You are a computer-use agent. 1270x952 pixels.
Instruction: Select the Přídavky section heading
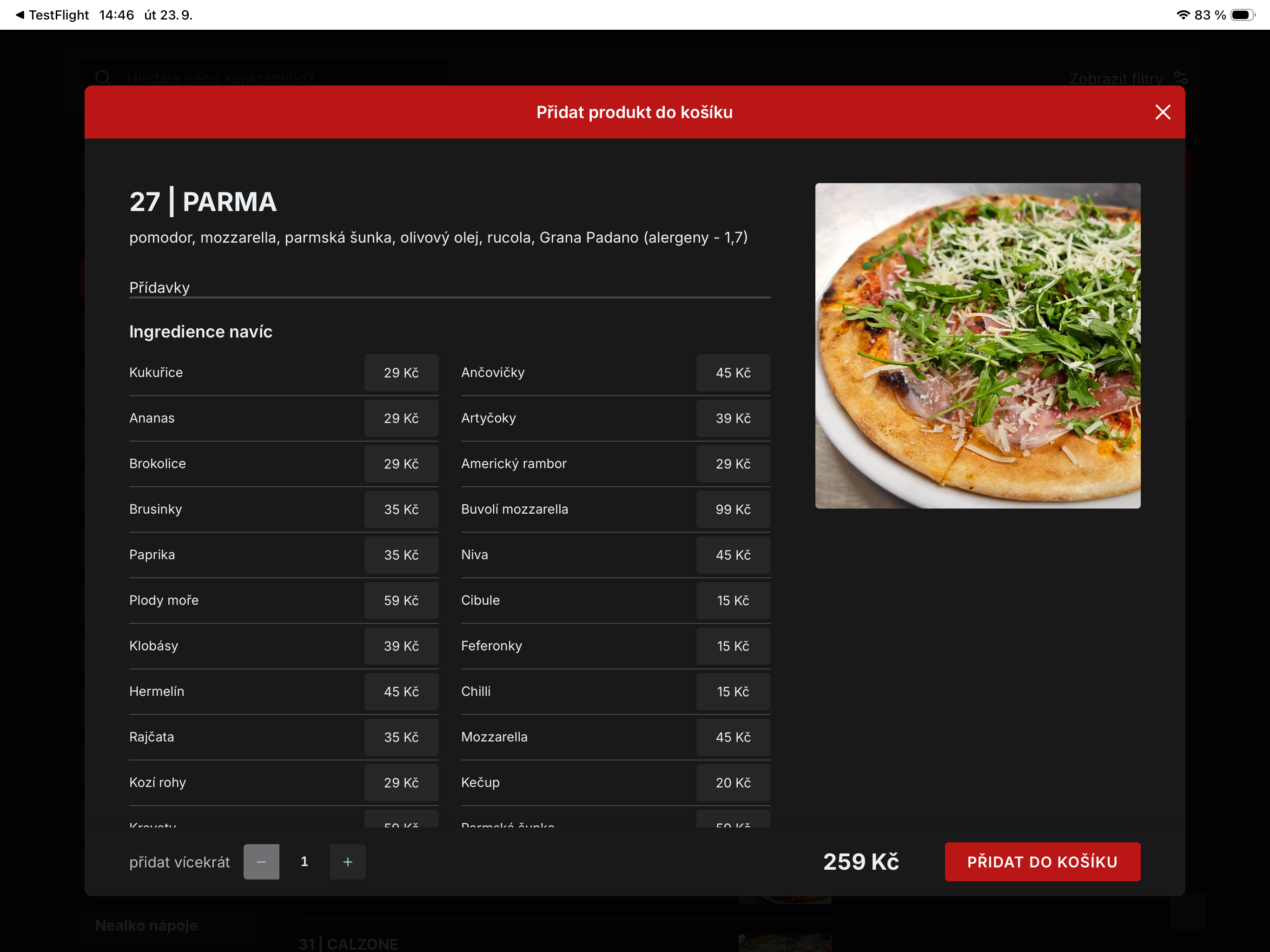pyautogui.click(x=159, y=288)
